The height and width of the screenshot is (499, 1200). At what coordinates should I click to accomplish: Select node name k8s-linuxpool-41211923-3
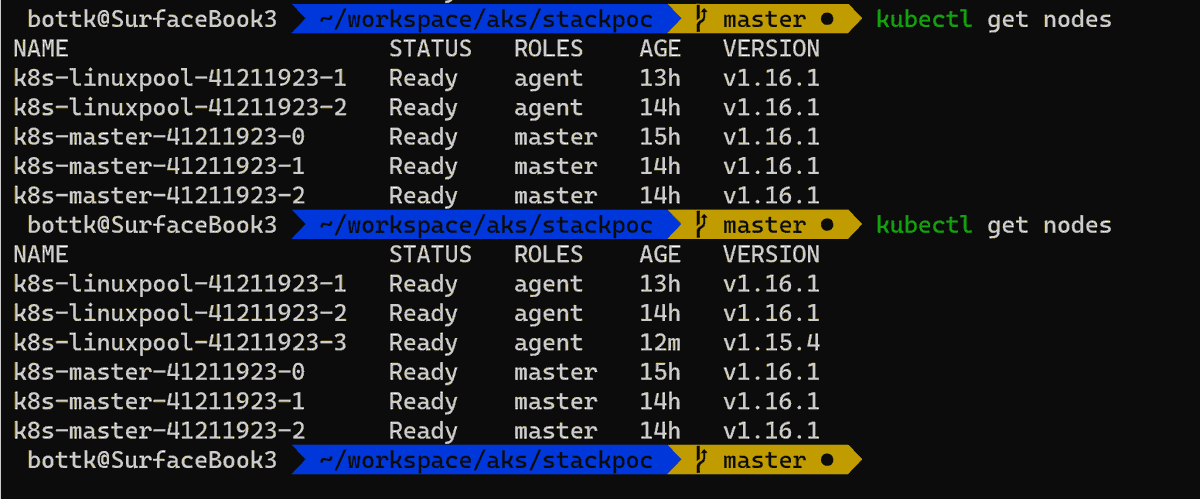click(x=181, y=343)
